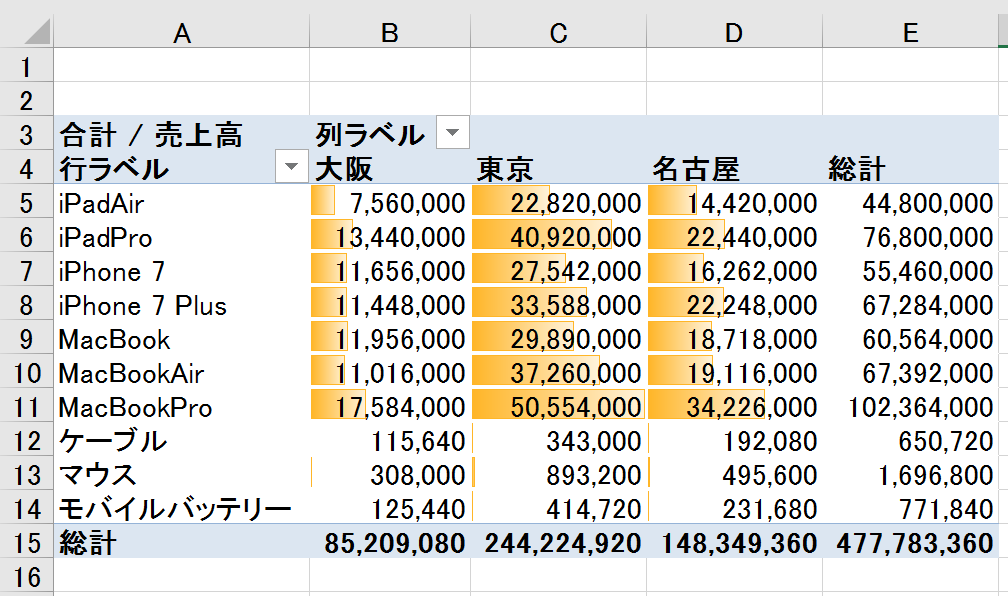The height and width of the screenshot is (596, 1008).
Task: Open the 行ラベル row filter dropdown
Action: pyautogui.click(x=291, y=167)
